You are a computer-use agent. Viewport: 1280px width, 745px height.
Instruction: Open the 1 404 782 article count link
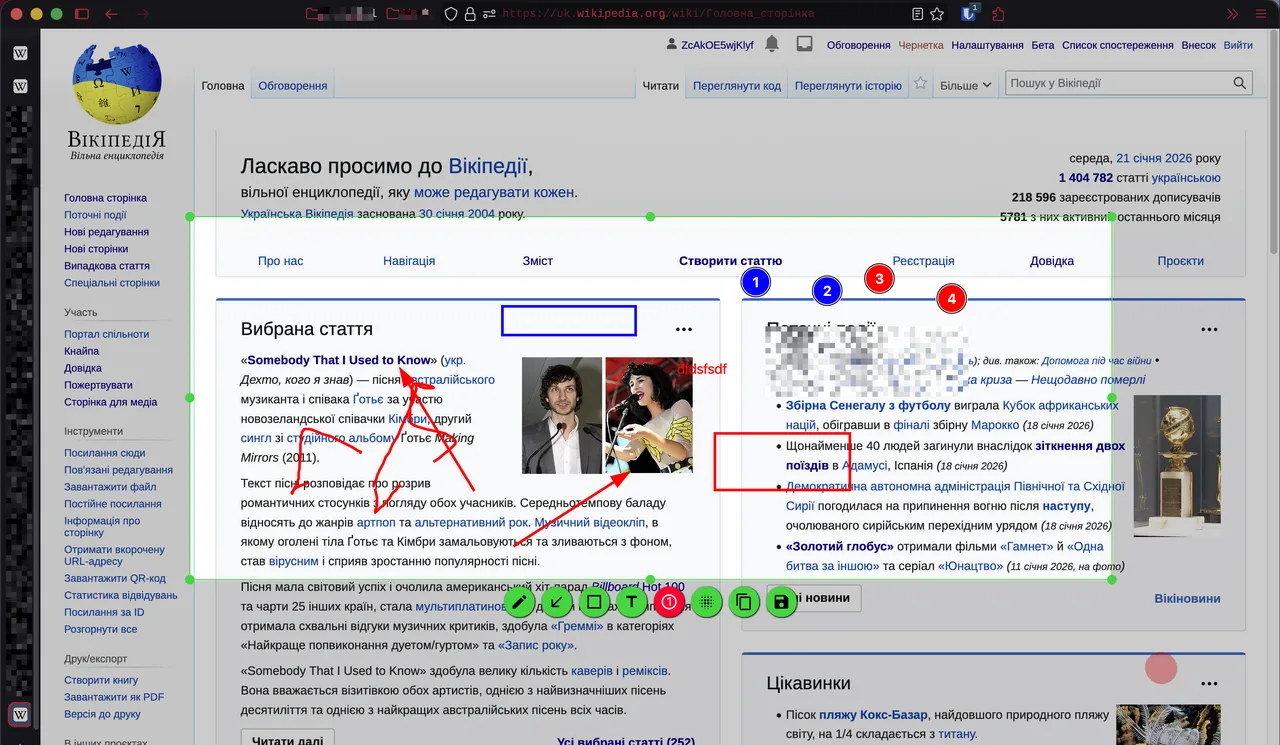(x=1086, y=178)
